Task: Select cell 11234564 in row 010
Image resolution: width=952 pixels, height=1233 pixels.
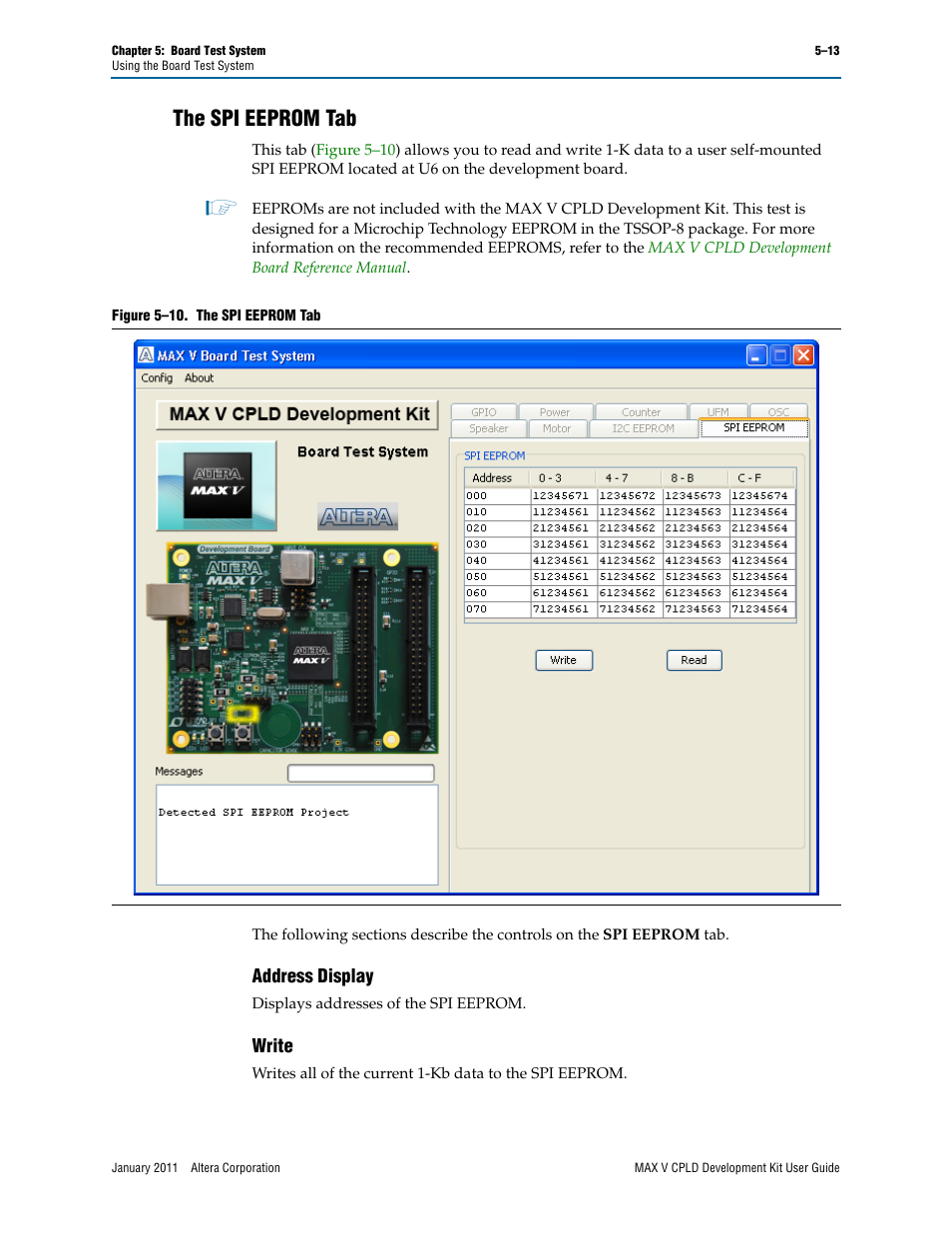Action: point(760,512)
